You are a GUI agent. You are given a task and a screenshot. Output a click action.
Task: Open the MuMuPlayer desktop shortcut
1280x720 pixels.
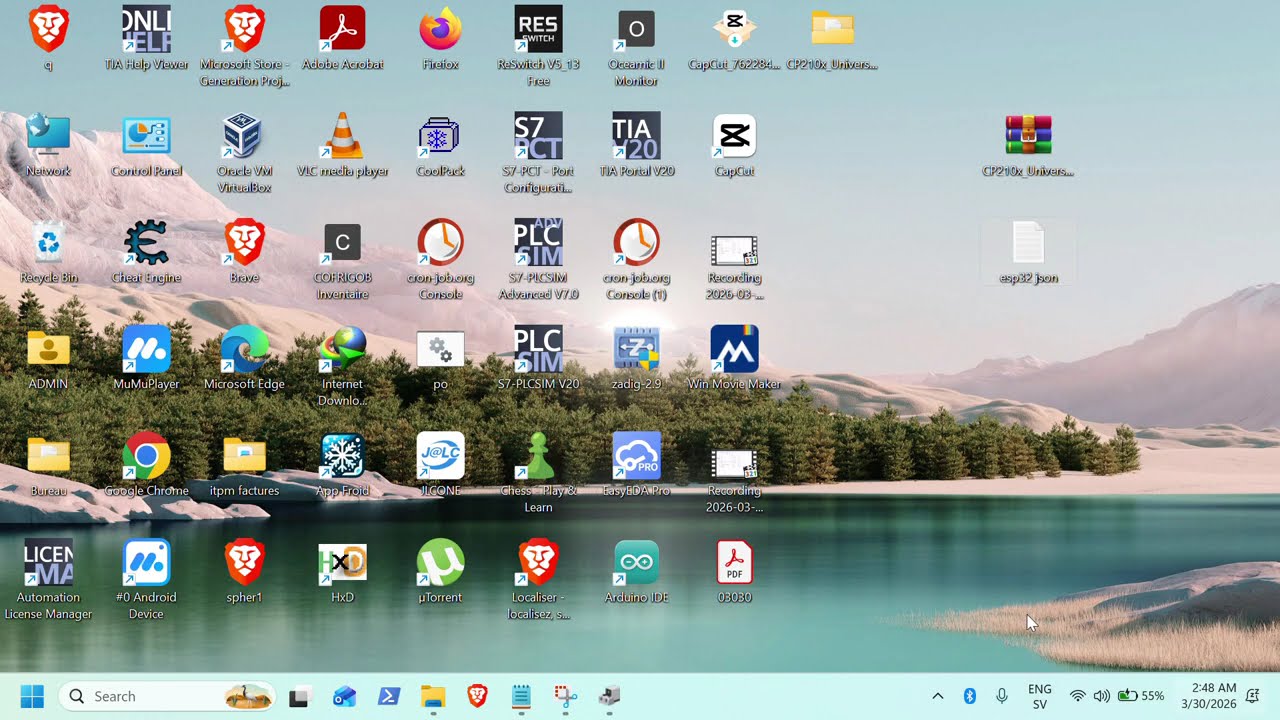146,358
